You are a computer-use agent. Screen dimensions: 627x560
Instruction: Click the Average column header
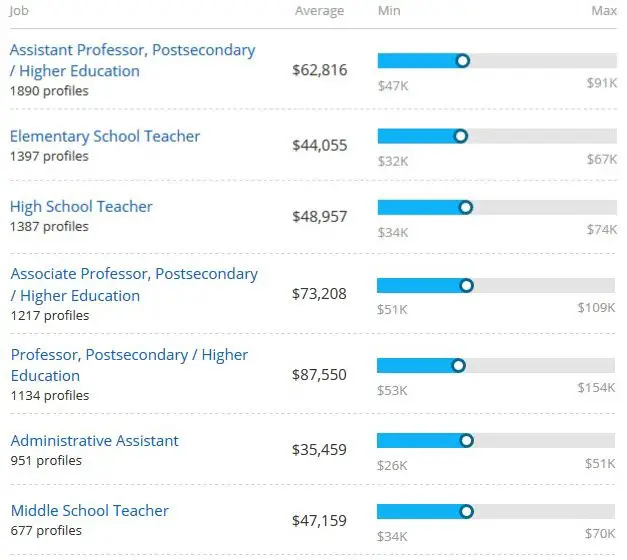tap(319, 11)
